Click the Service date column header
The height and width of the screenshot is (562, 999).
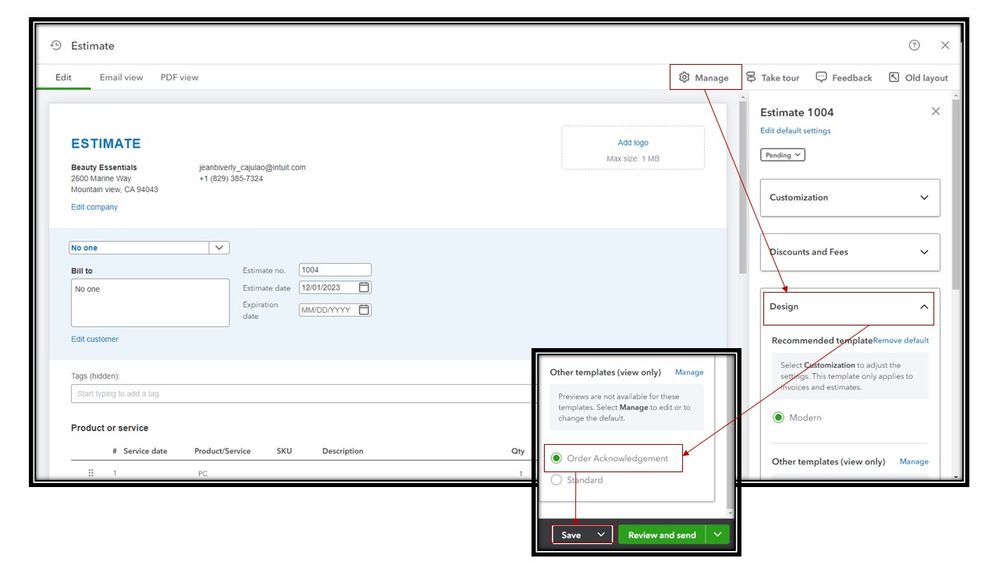(145, 450)
